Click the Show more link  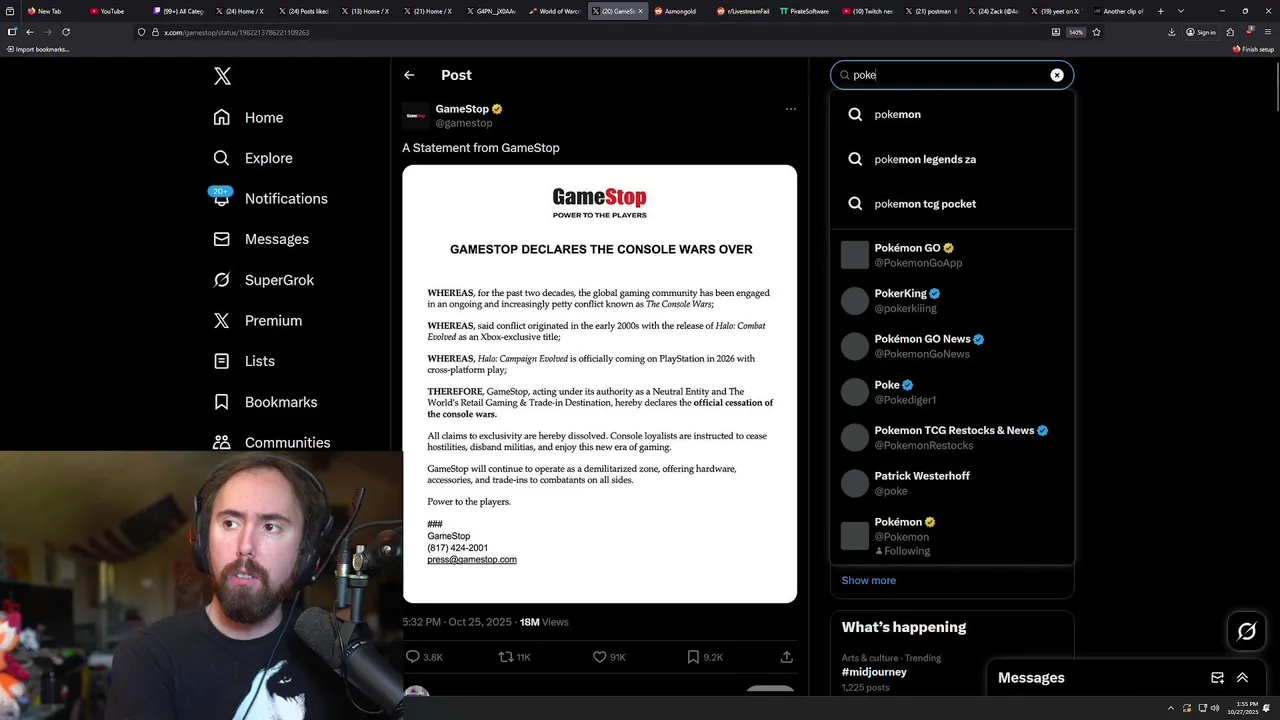(868, 580)
